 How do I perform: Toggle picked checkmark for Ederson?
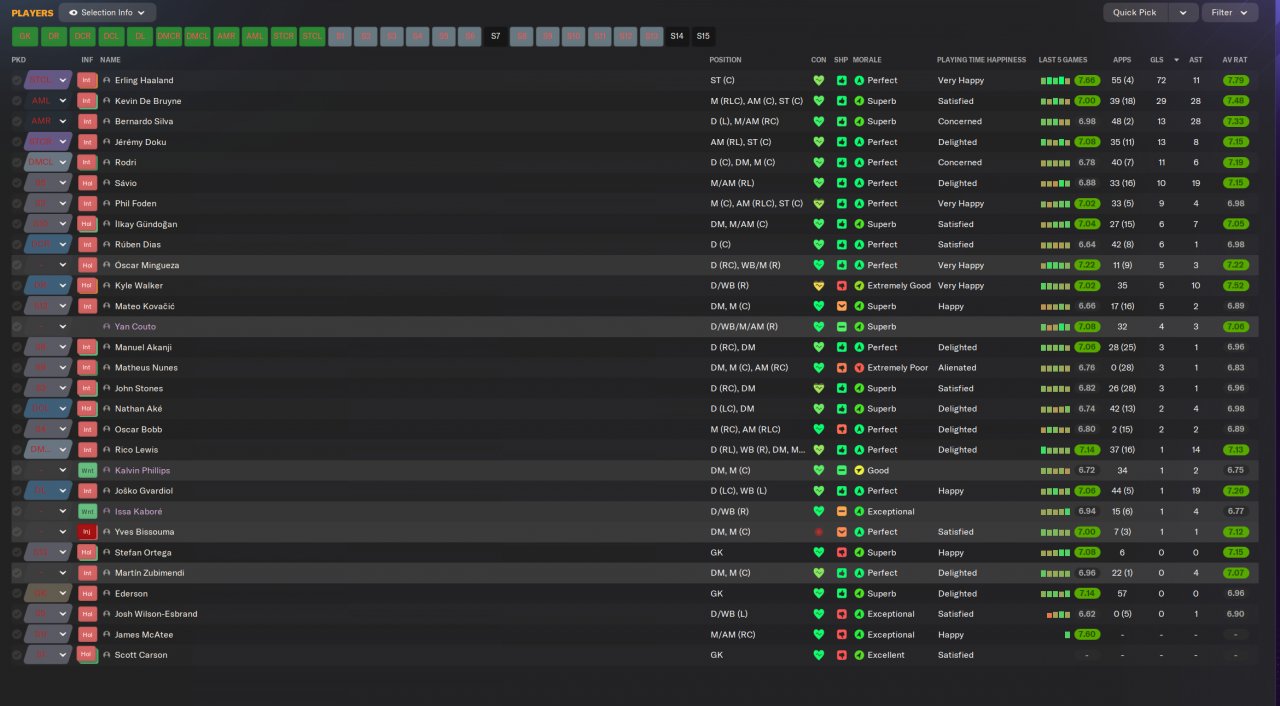[17, 593]
